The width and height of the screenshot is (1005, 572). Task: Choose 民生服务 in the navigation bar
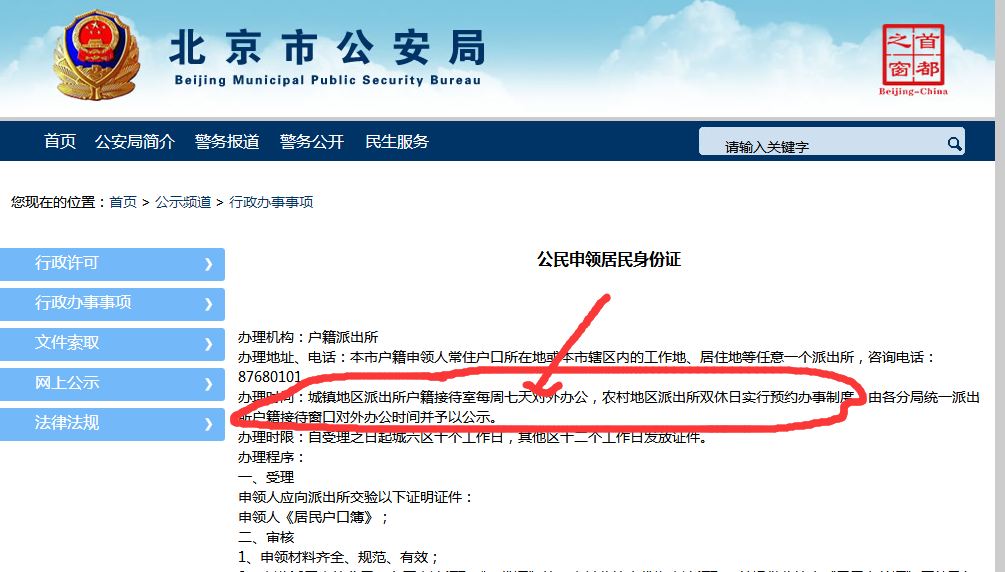click(x=397, y=141)
